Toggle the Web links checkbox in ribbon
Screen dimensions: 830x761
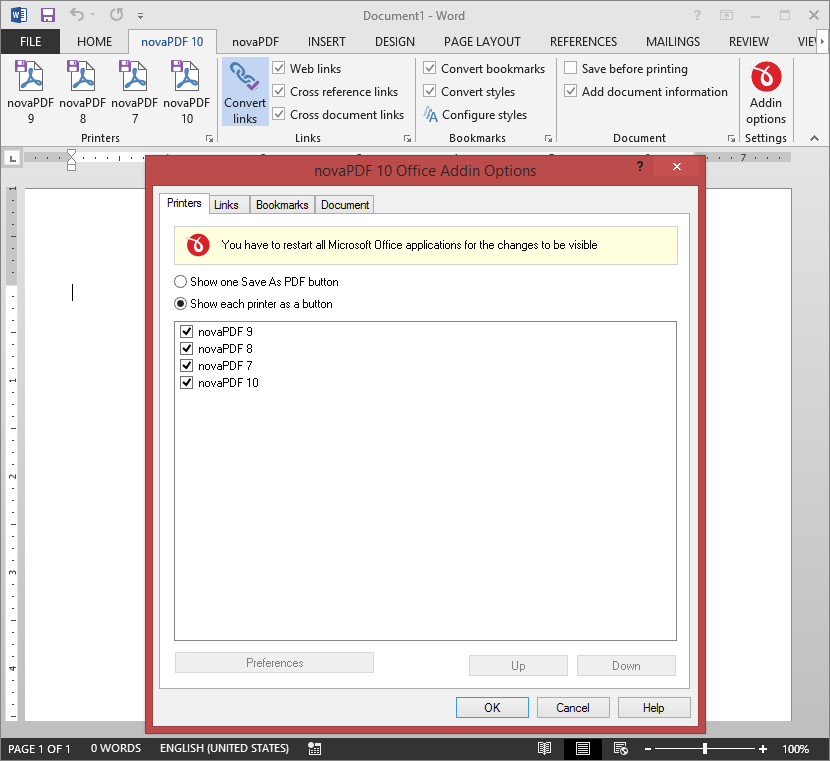(x=279, y=68)
